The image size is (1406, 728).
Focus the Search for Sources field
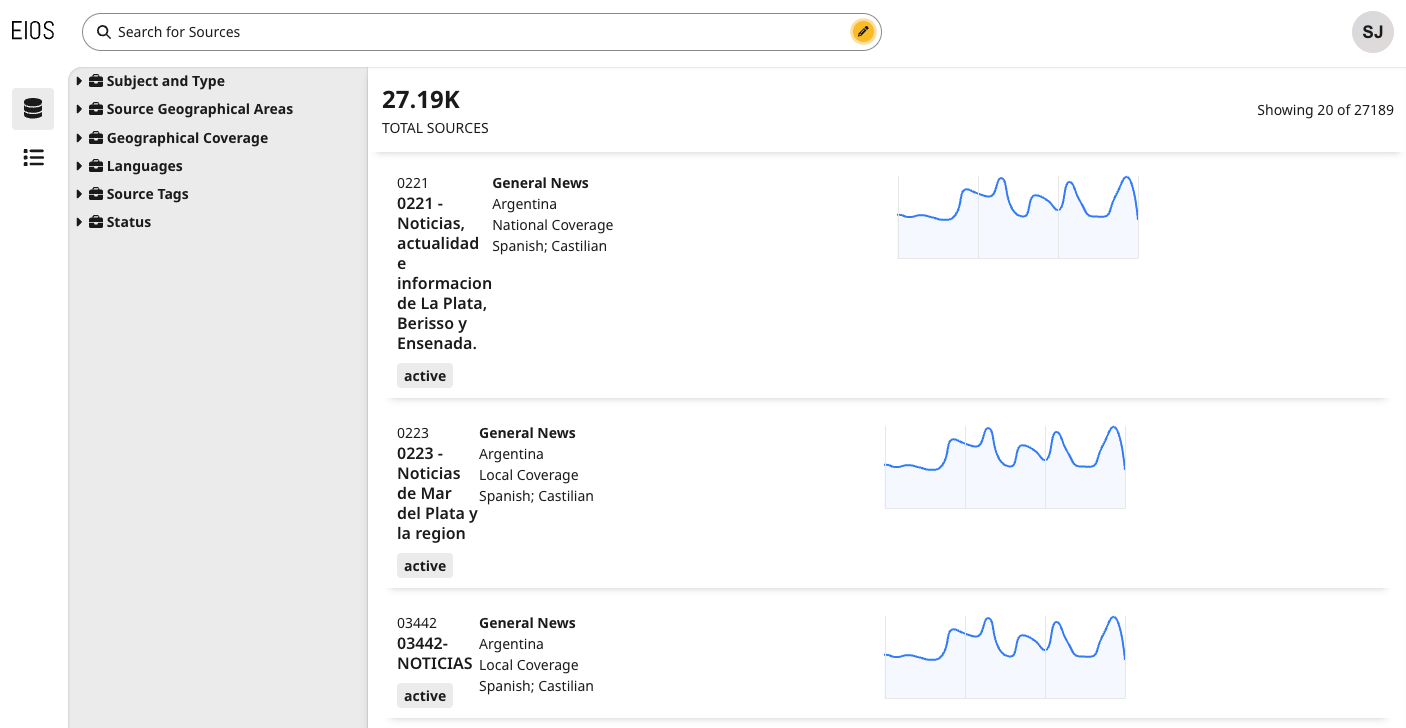[x=480, y=32]
